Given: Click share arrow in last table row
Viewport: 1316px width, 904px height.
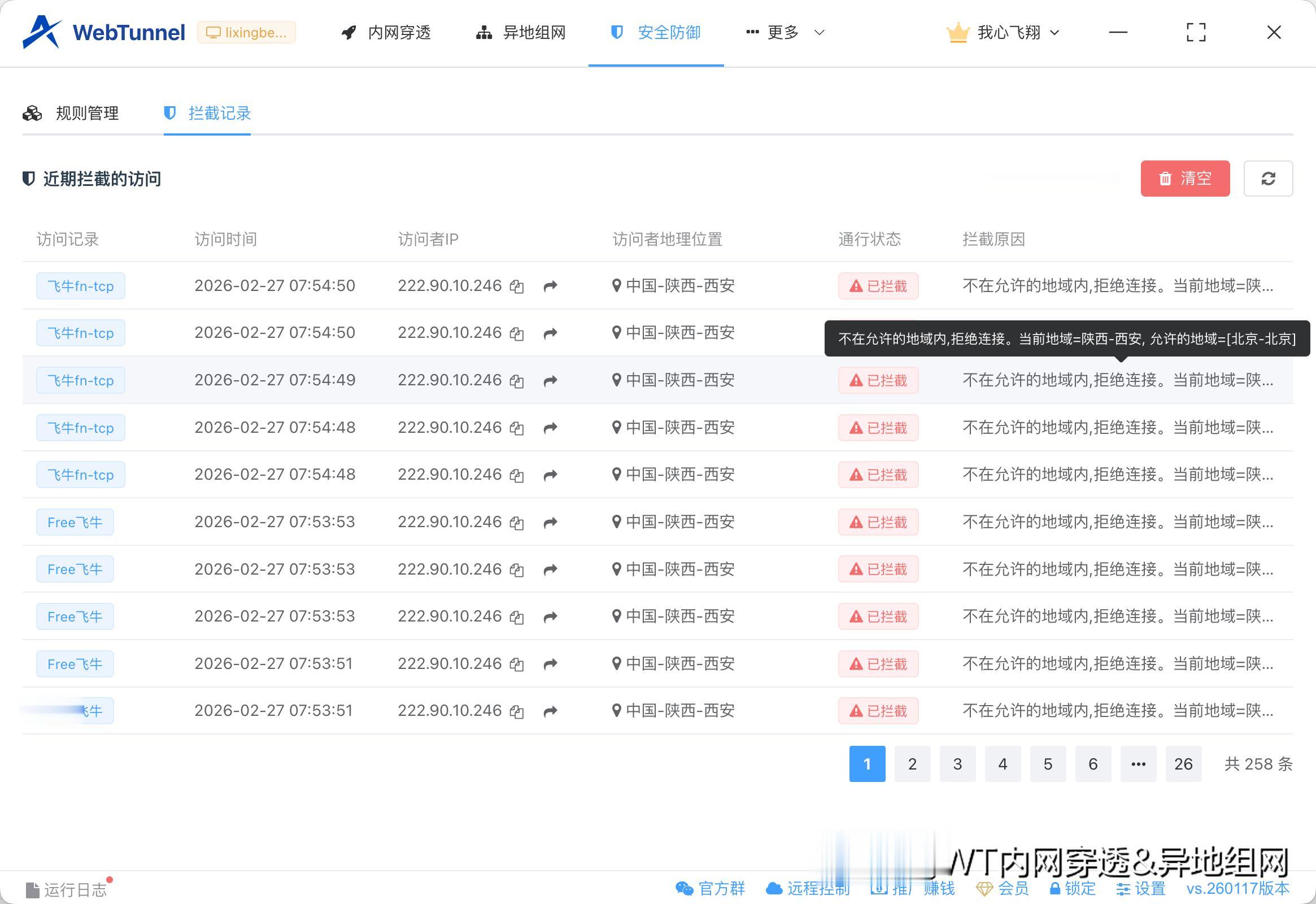Looking at the screenshot, I should coord(550,711).
